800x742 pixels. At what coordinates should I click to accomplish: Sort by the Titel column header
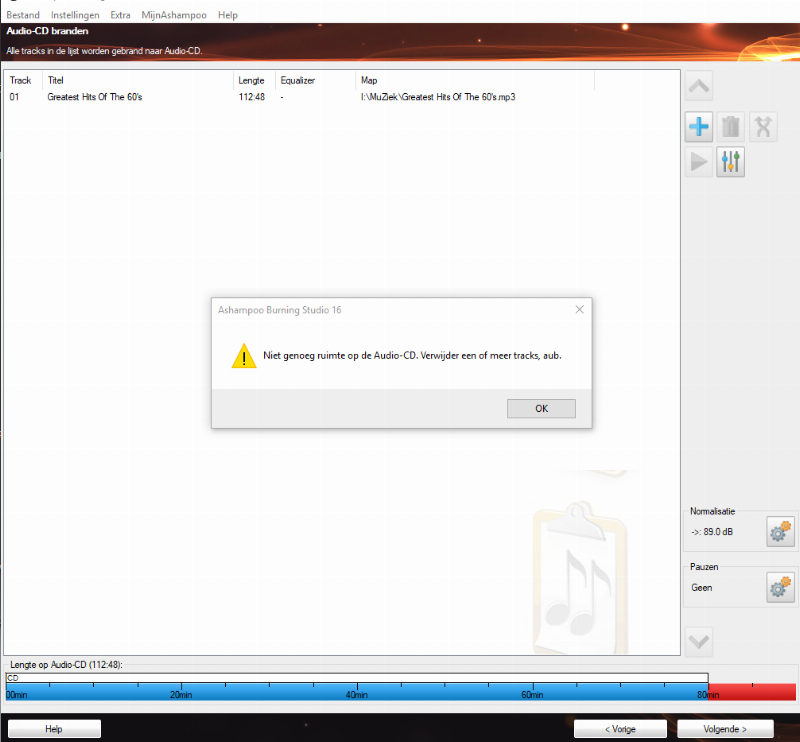(x=138, y=80)
